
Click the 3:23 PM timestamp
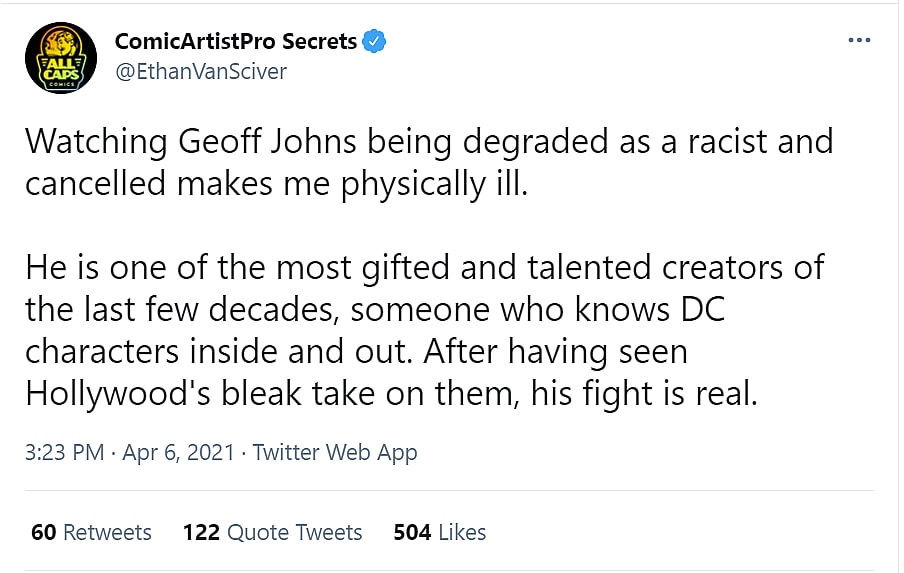click(64, 452)
